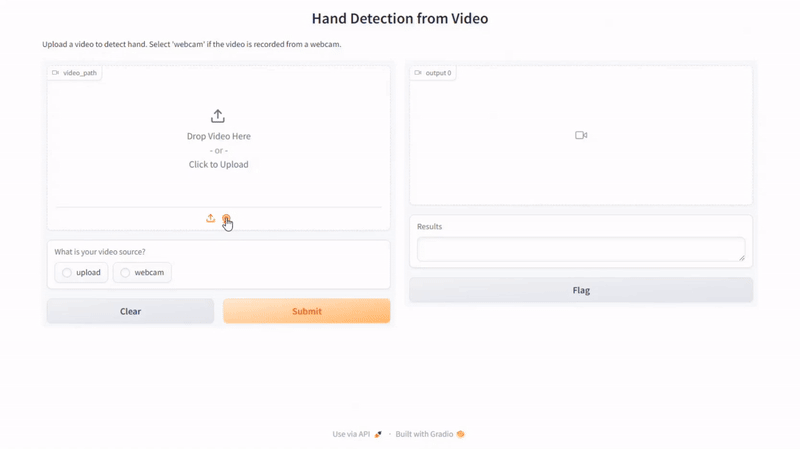Switch to the webcam source icon
The image size is (800, 449).
tap(226, 218)
